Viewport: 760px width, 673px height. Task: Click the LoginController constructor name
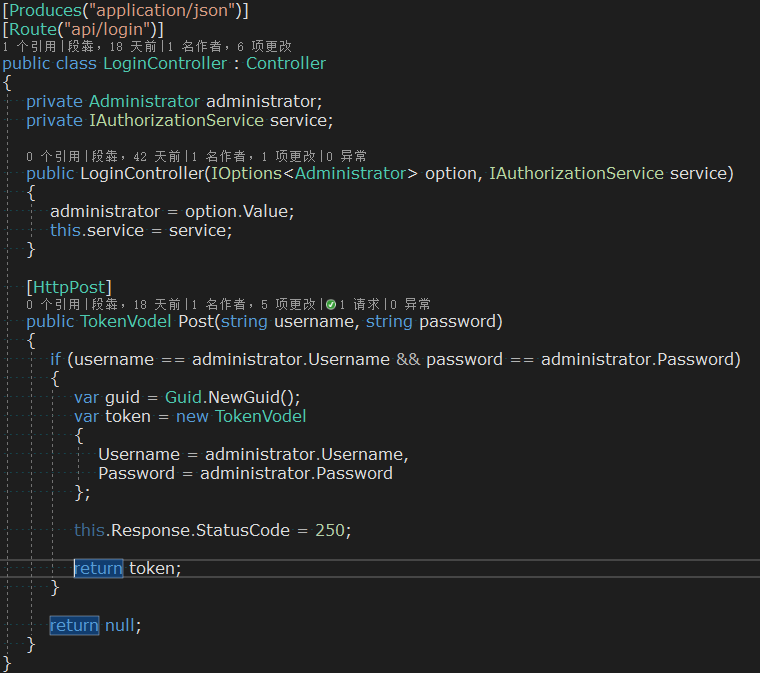point(143,173)
